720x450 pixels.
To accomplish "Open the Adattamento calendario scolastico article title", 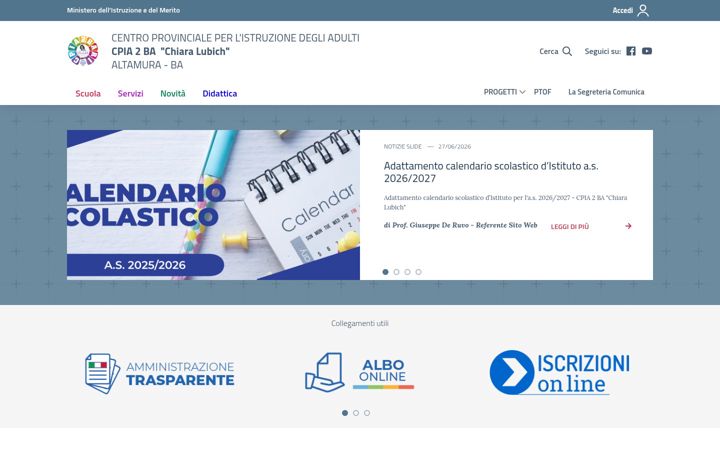I will (491, 172).
